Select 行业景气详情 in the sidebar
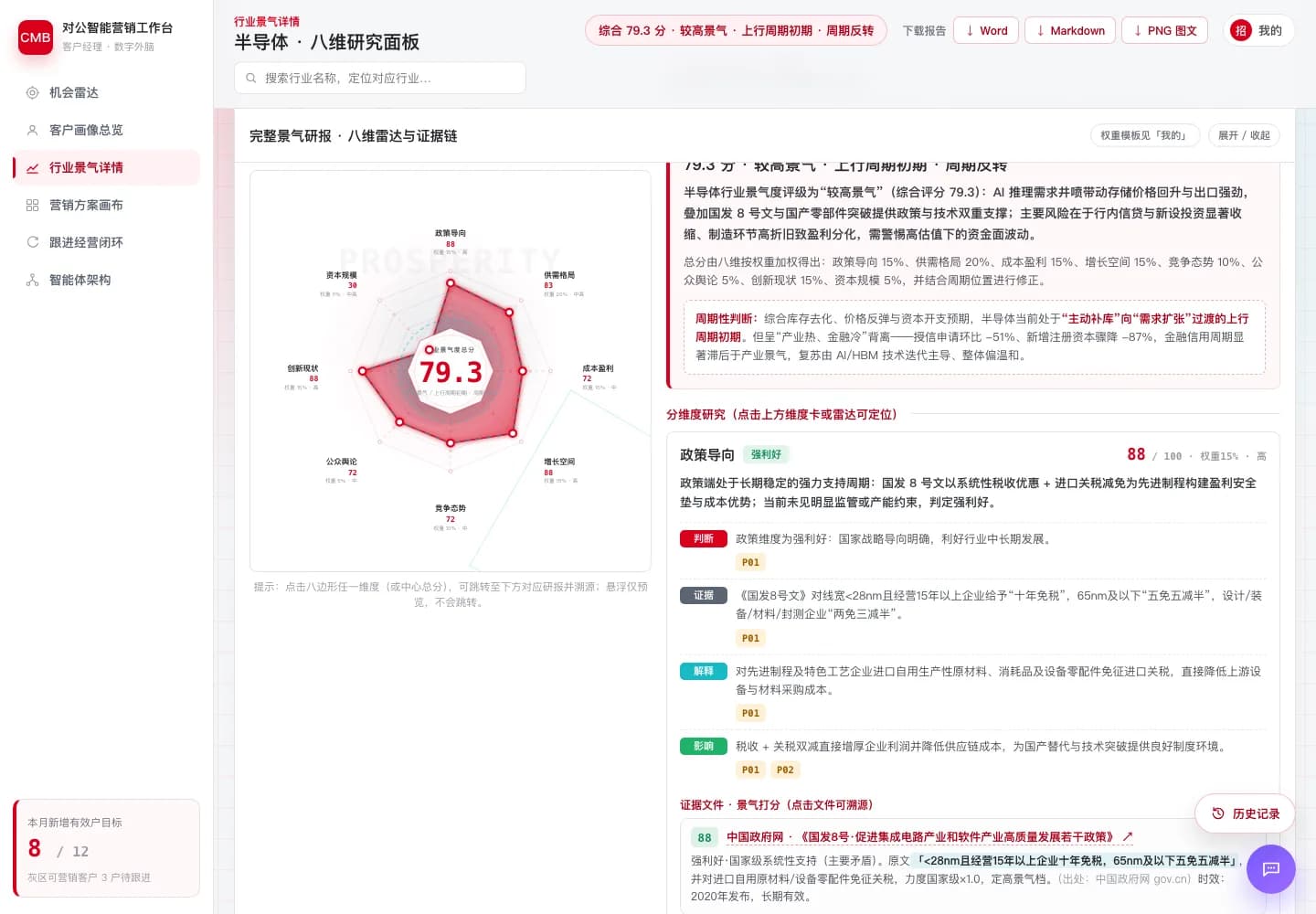 (106, 167)
